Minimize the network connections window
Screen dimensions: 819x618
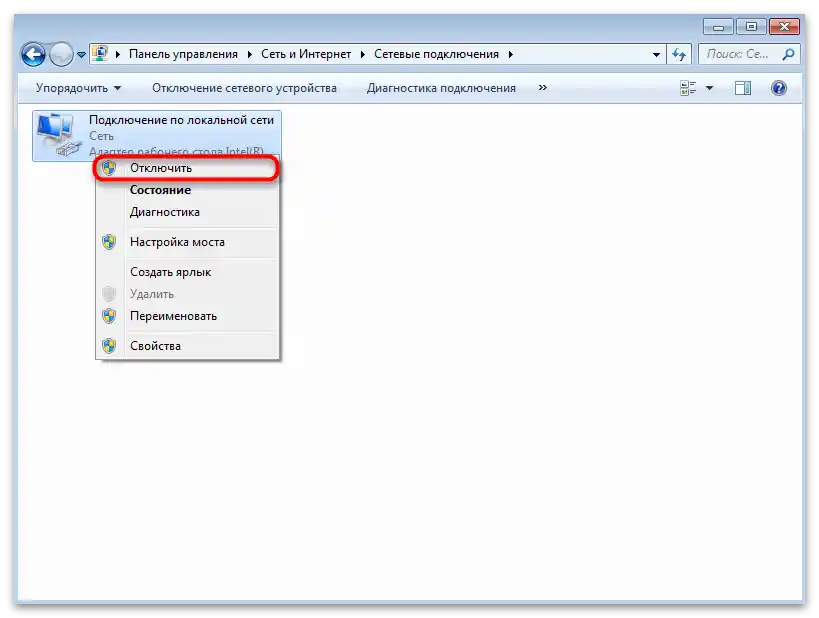tap(719, 27)
